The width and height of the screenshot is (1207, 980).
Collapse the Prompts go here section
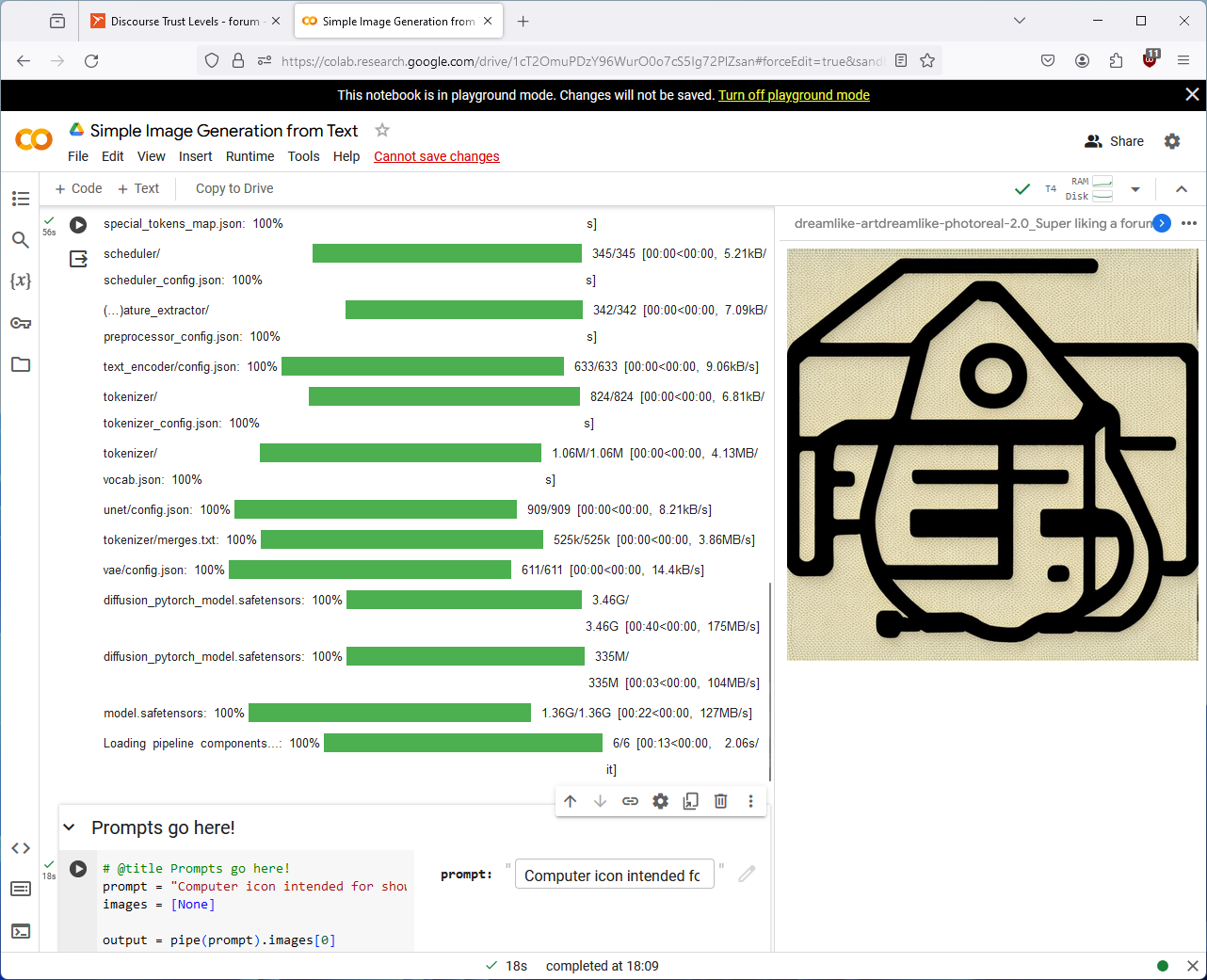point(69,827)
